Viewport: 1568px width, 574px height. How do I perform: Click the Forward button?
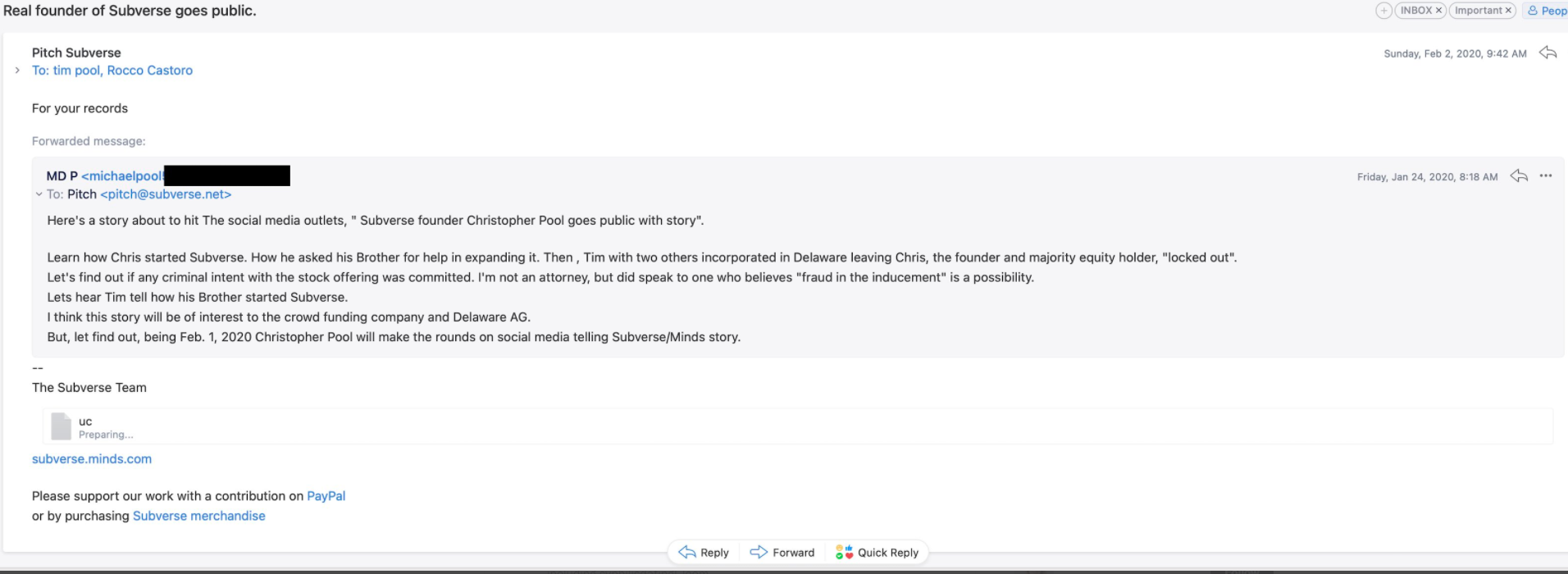pyautogui.click(x=782, y=553)
